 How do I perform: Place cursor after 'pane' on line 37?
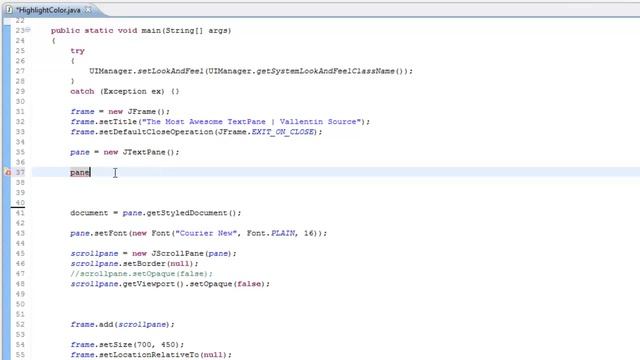(x=91, y=173)
